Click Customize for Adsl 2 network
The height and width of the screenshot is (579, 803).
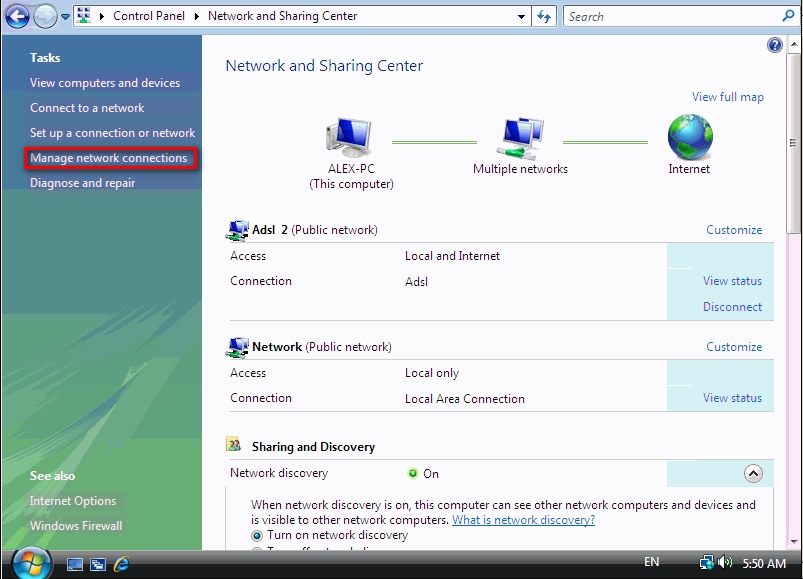pos(734,230)
